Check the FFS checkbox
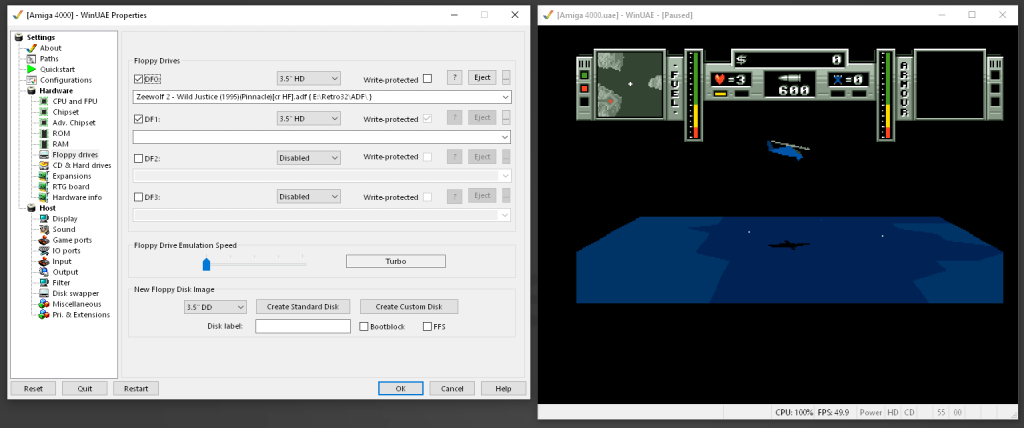The width and height of the screenshot is (1024, 428). click(428, 326)
